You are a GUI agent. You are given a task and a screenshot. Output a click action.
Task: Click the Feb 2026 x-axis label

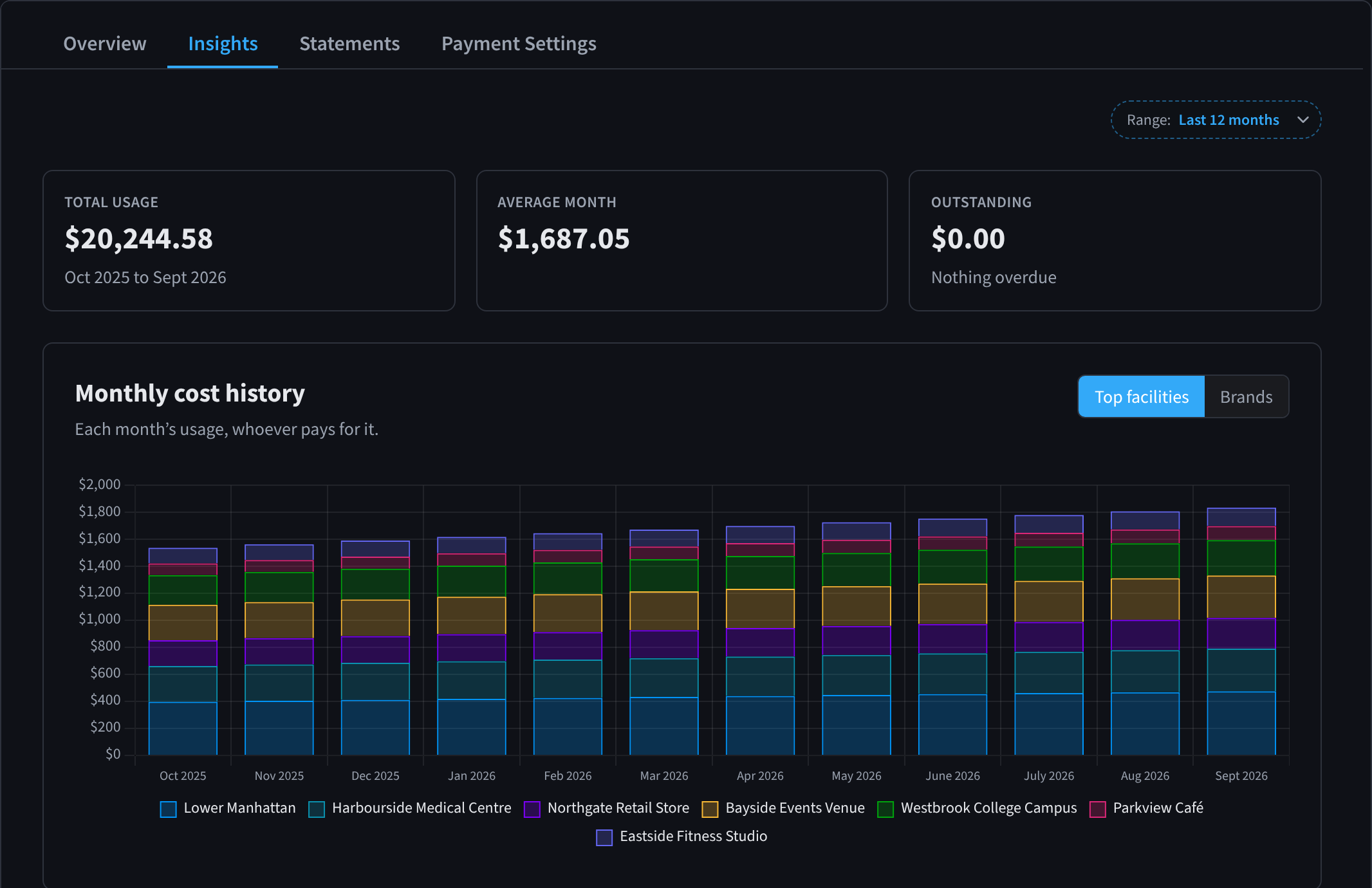568,776
